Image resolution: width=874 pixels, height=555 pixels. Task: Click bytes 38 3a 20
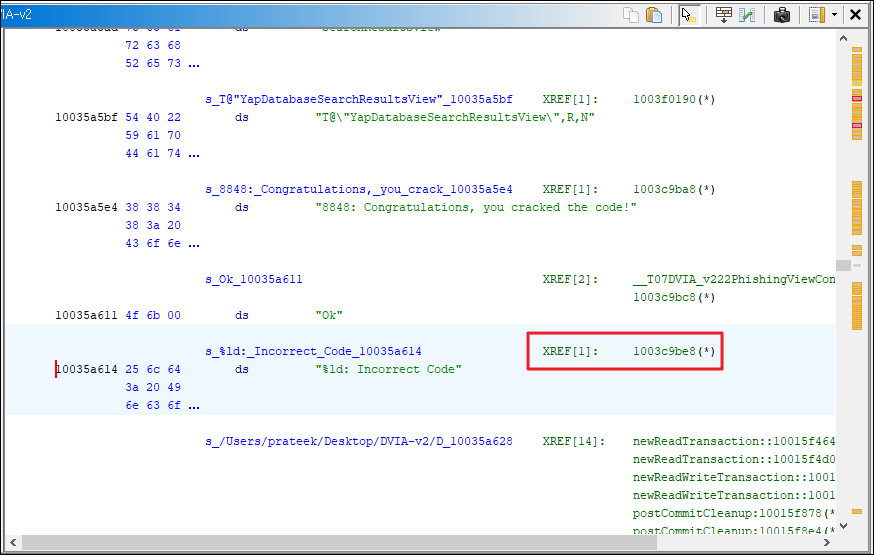pyautogui.click(x=153, y=226)
